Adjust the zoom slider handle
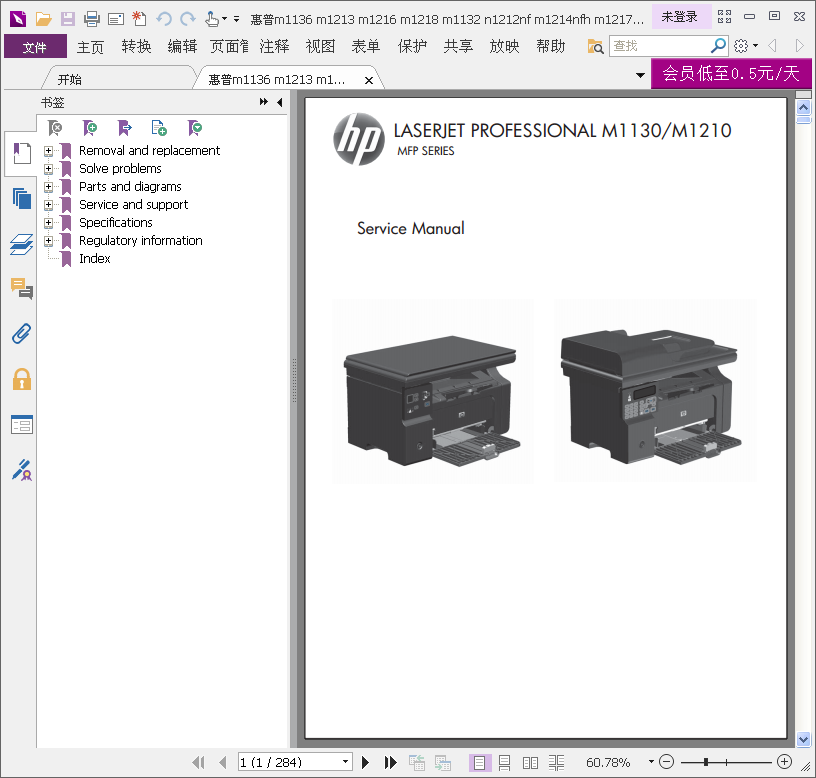 tap(706, 762)
